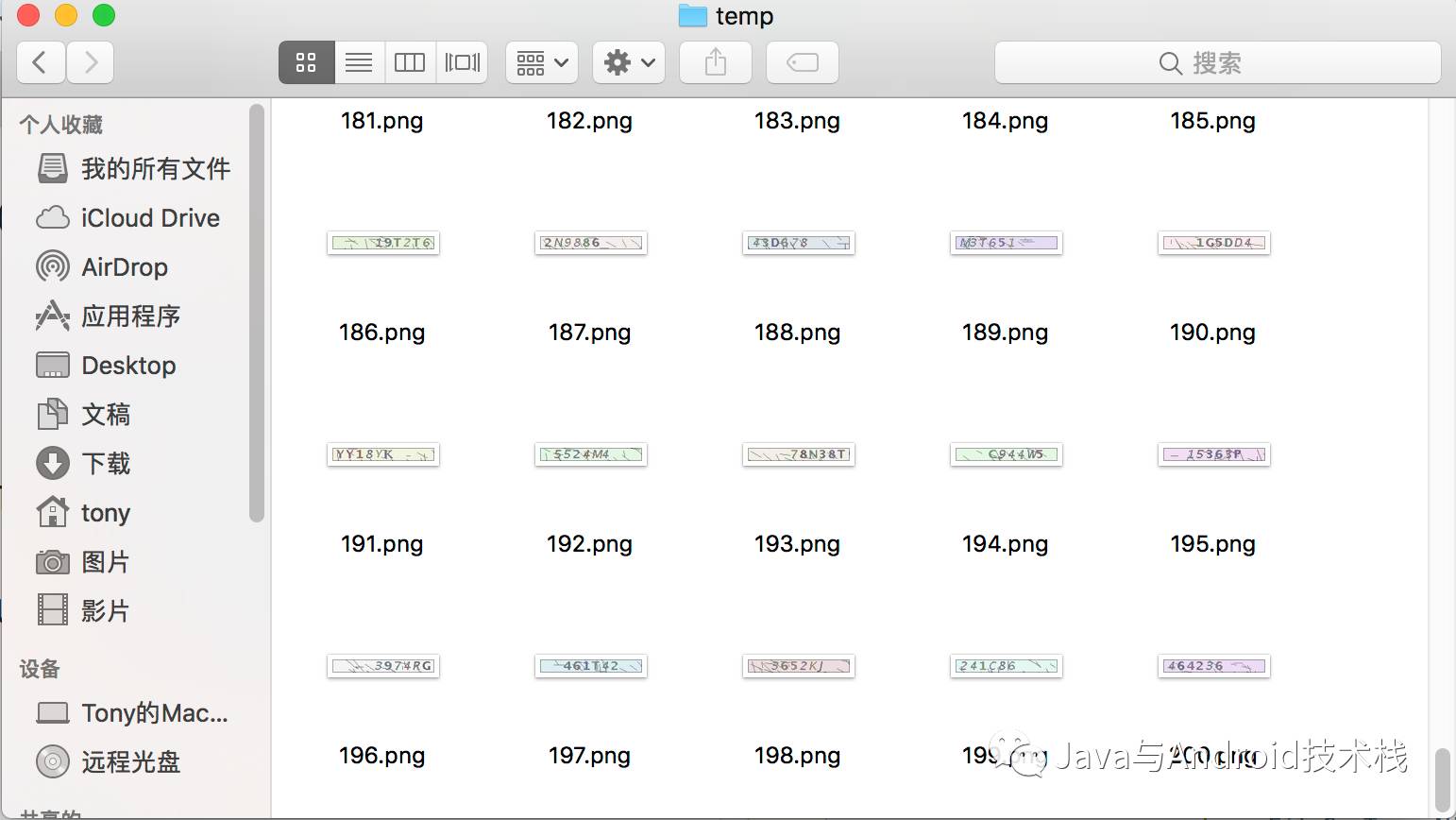Screen dimensions: 1456x820
Task: Click the 183.png file name
Action: tap(798, 122)
